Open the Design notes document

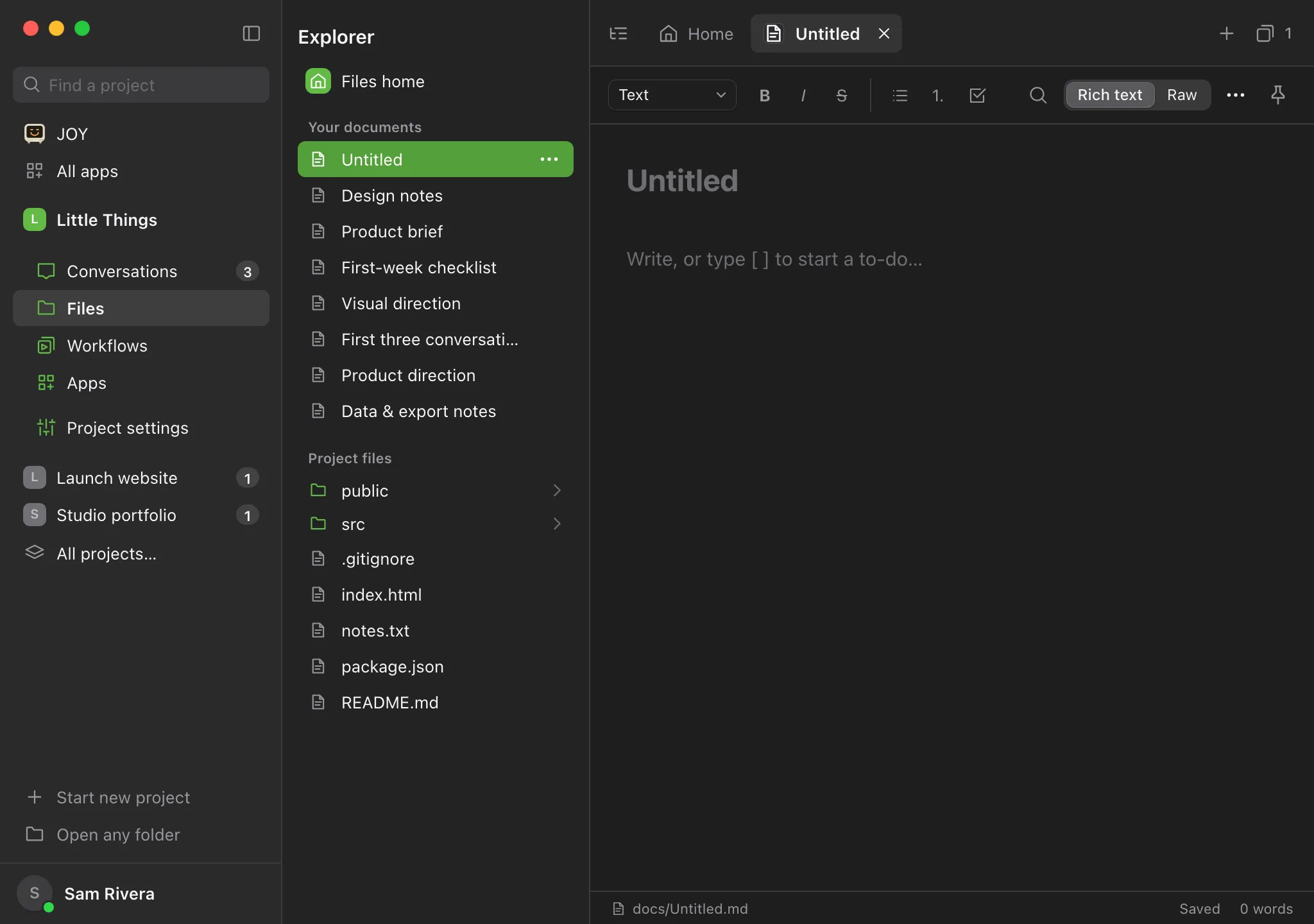click(436, 195)
